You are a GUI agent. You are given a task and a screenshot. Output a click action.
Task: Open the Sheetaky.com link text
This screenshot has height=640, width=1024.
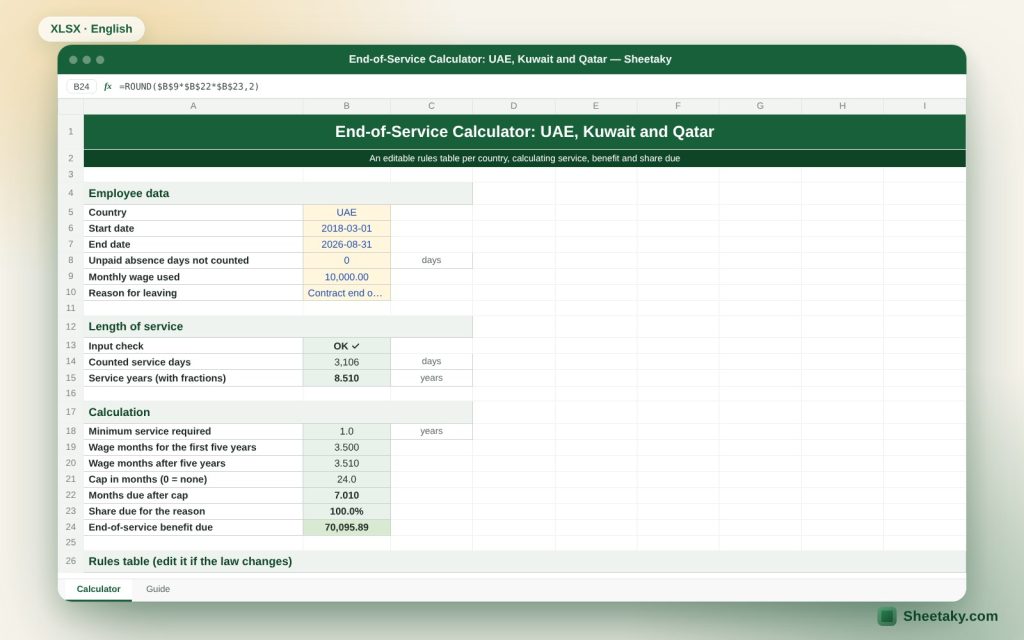pos(950,616)
